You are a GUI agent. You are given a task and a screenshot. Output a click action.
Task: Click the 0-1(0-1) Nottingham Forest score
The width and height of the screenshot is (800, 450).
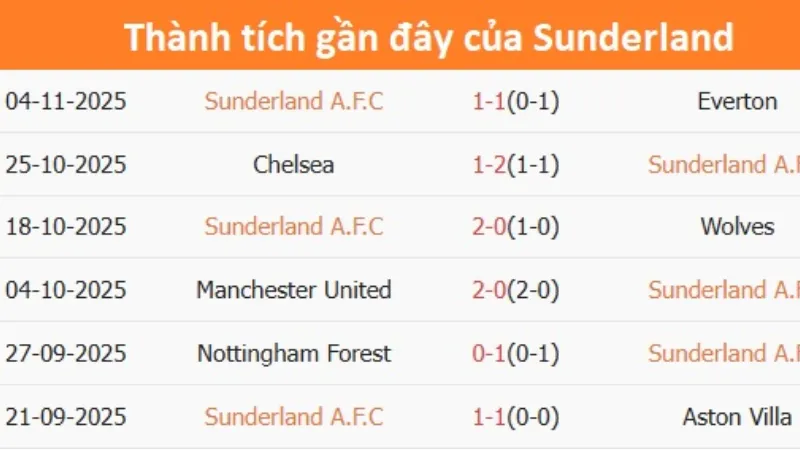point(515,353)
